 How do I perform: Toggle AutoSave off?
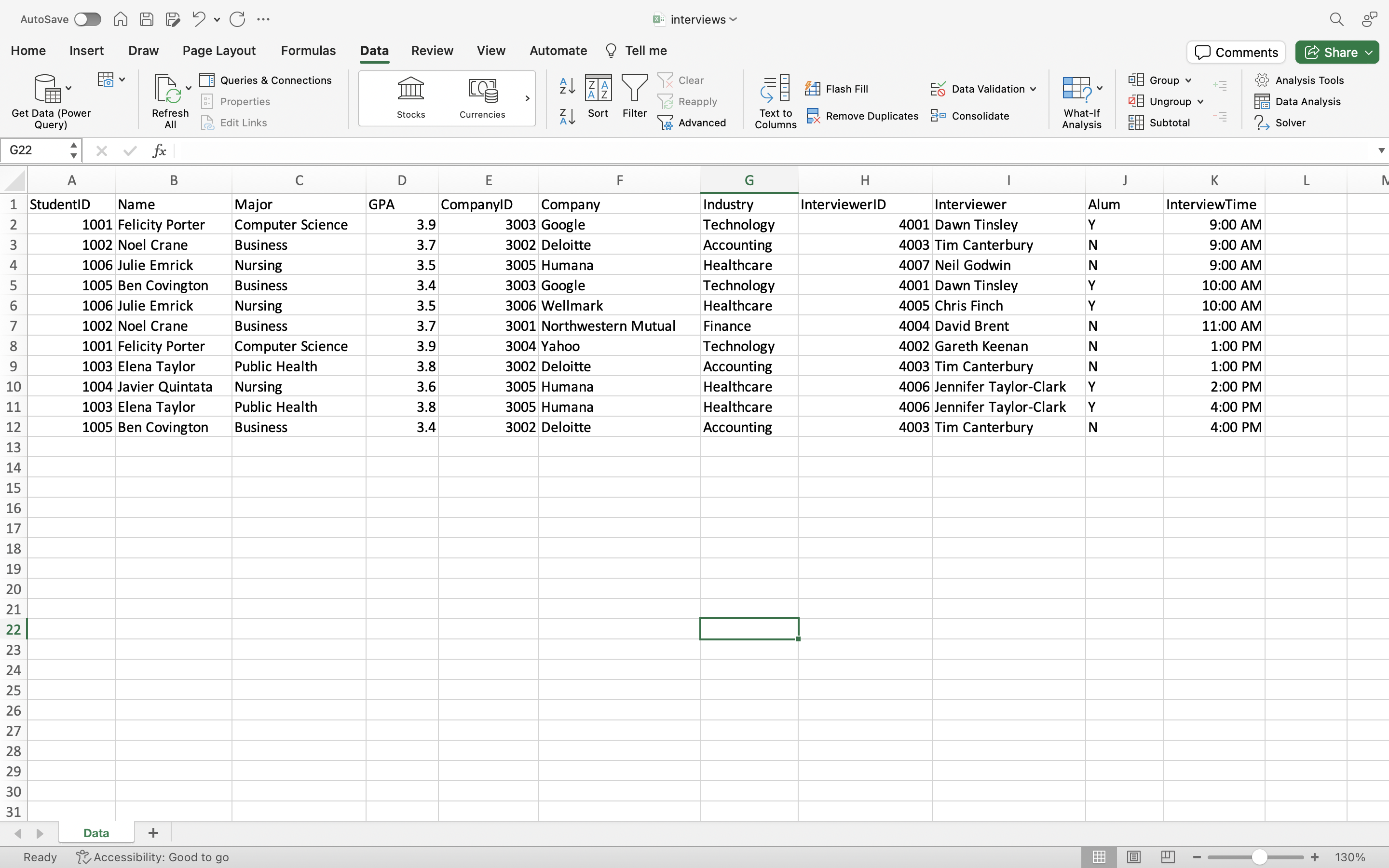[x=87, y=19]
